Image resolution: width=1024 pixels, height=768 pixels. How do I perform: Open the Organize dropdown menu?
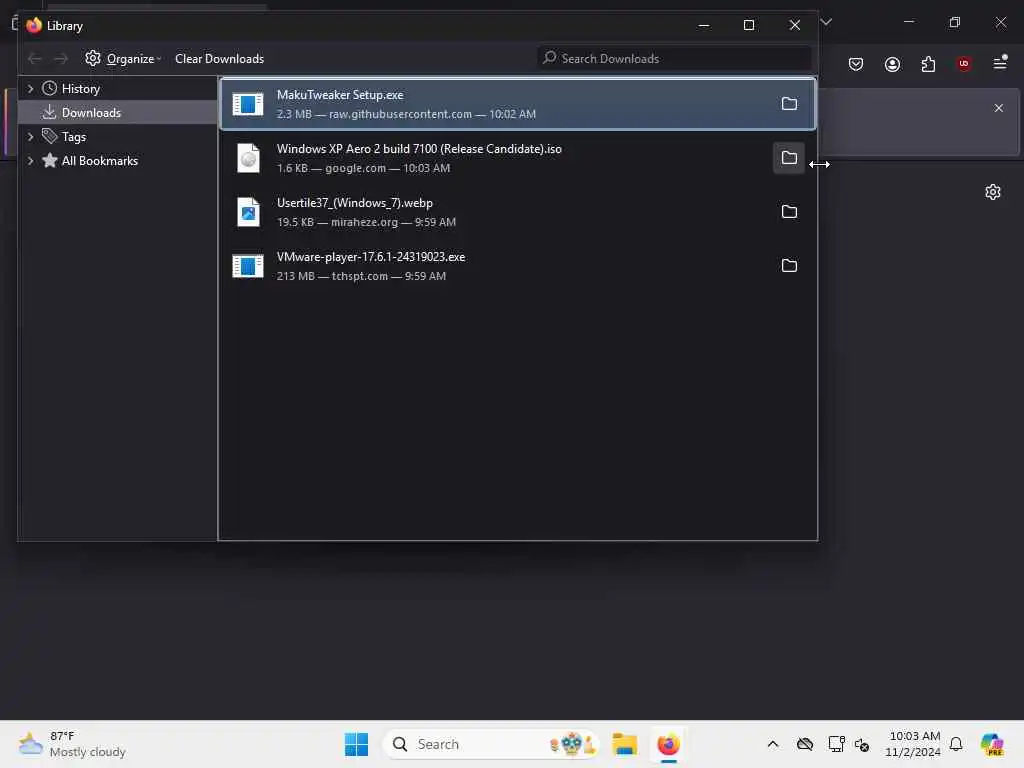[123, 59]
